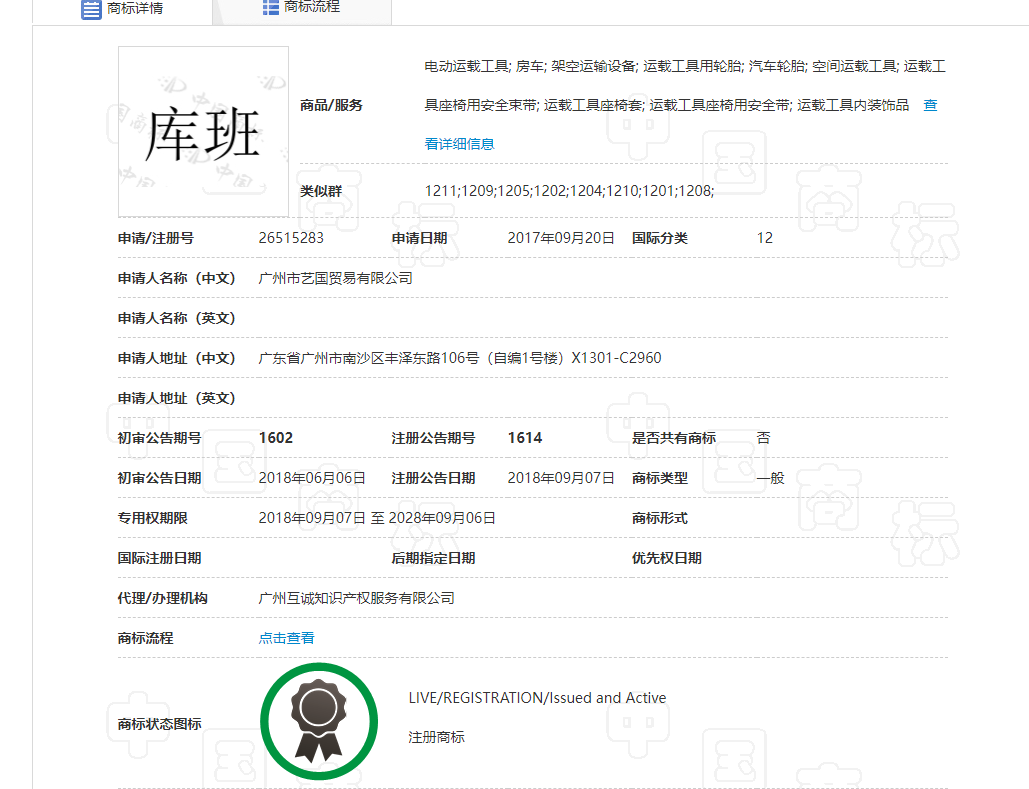Open the 商标流程 tab

[x=312, y=7]
